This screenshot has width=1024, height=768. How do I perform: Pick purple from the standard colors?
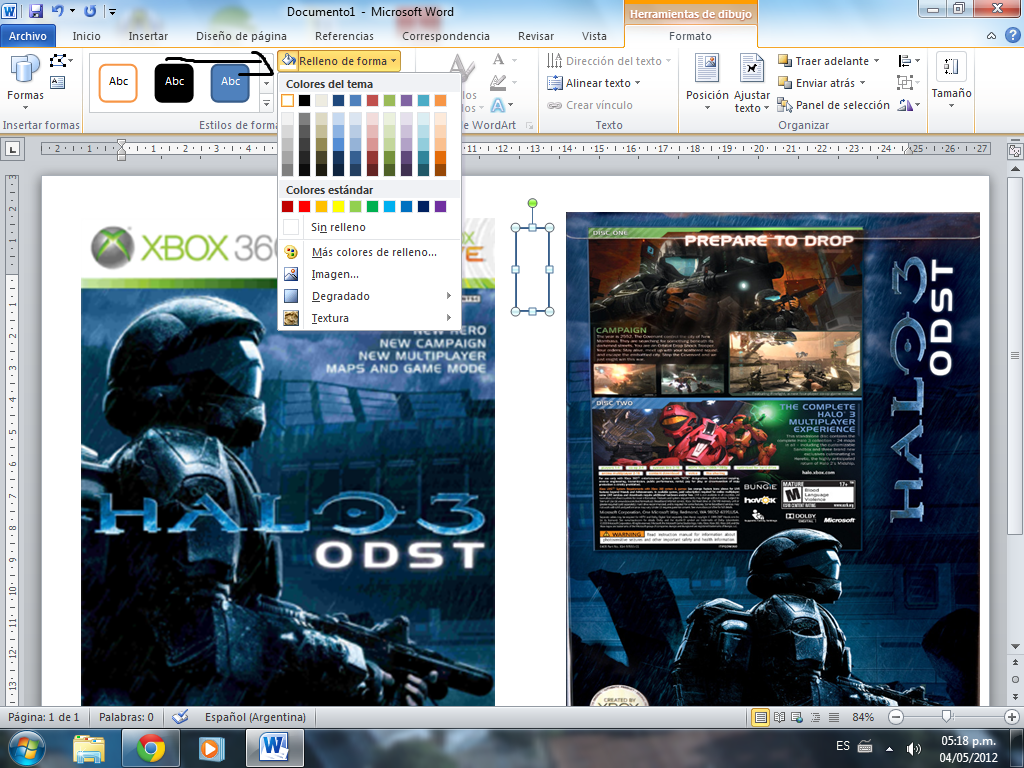click(440, 206)
